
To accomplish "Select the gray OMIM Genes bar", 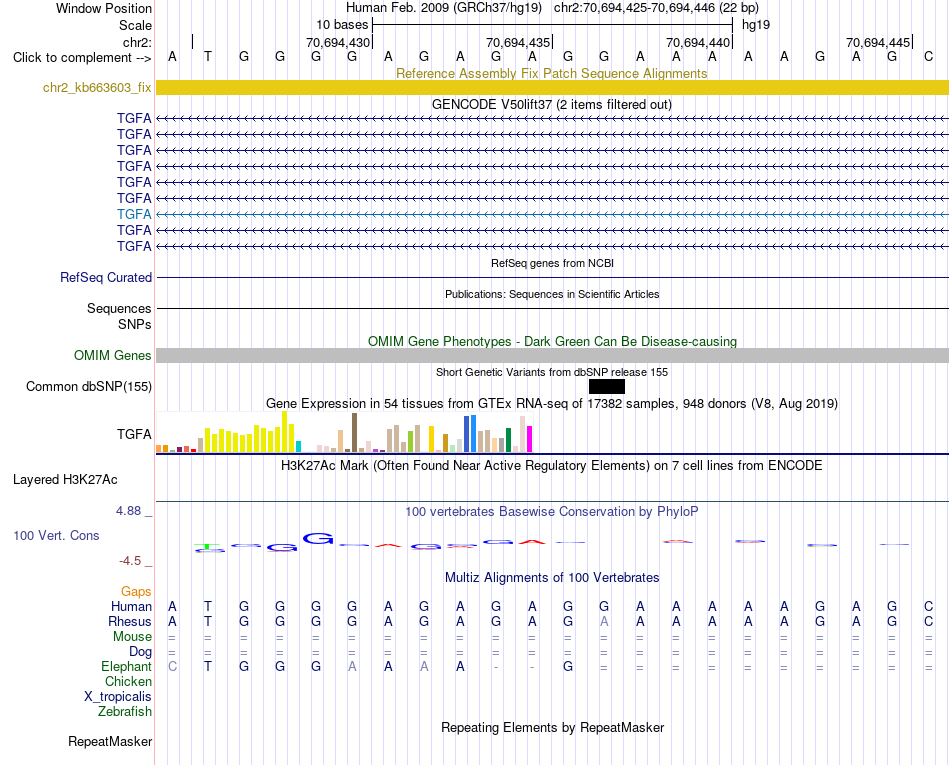I will pos(552,356).
